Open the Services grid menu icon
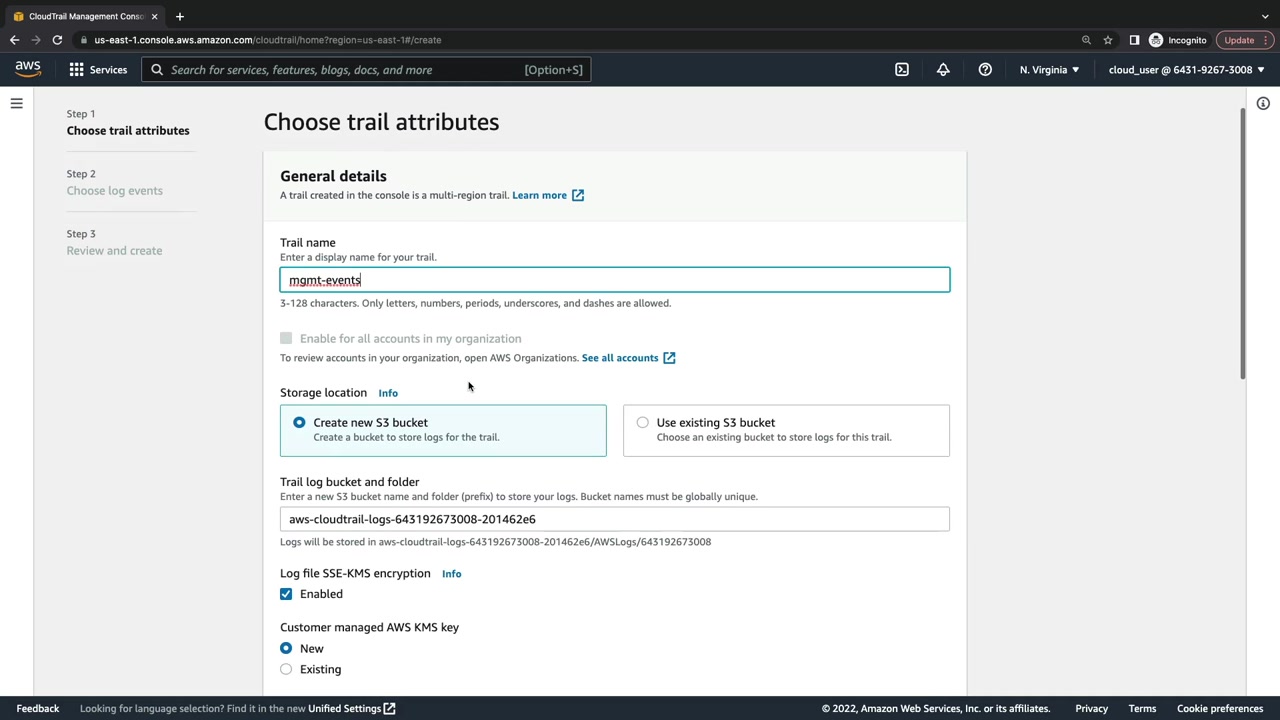Image resolution: width=1280 pixels, height=720 pixels. point(76,70)
